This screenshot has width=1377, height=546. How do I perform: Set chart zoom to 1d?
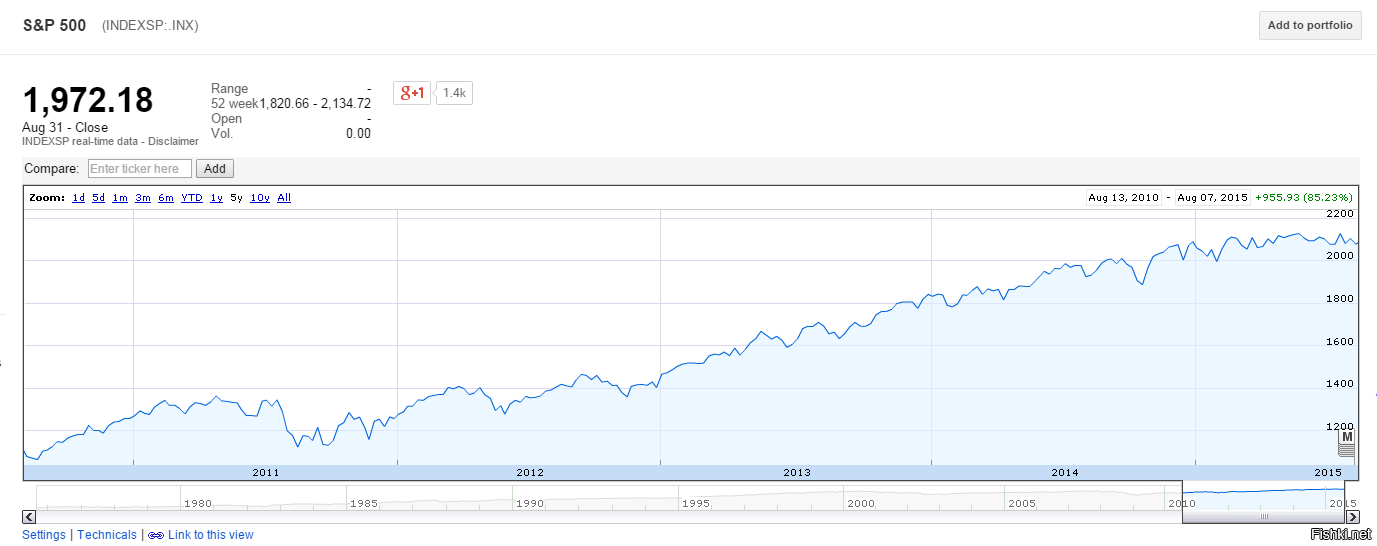point(78,198)
